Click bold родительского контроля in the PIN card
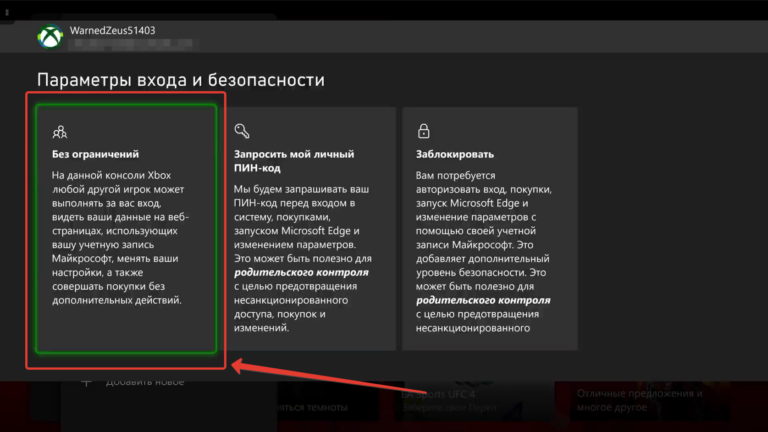Screen dimensions: 768x432 301,270
